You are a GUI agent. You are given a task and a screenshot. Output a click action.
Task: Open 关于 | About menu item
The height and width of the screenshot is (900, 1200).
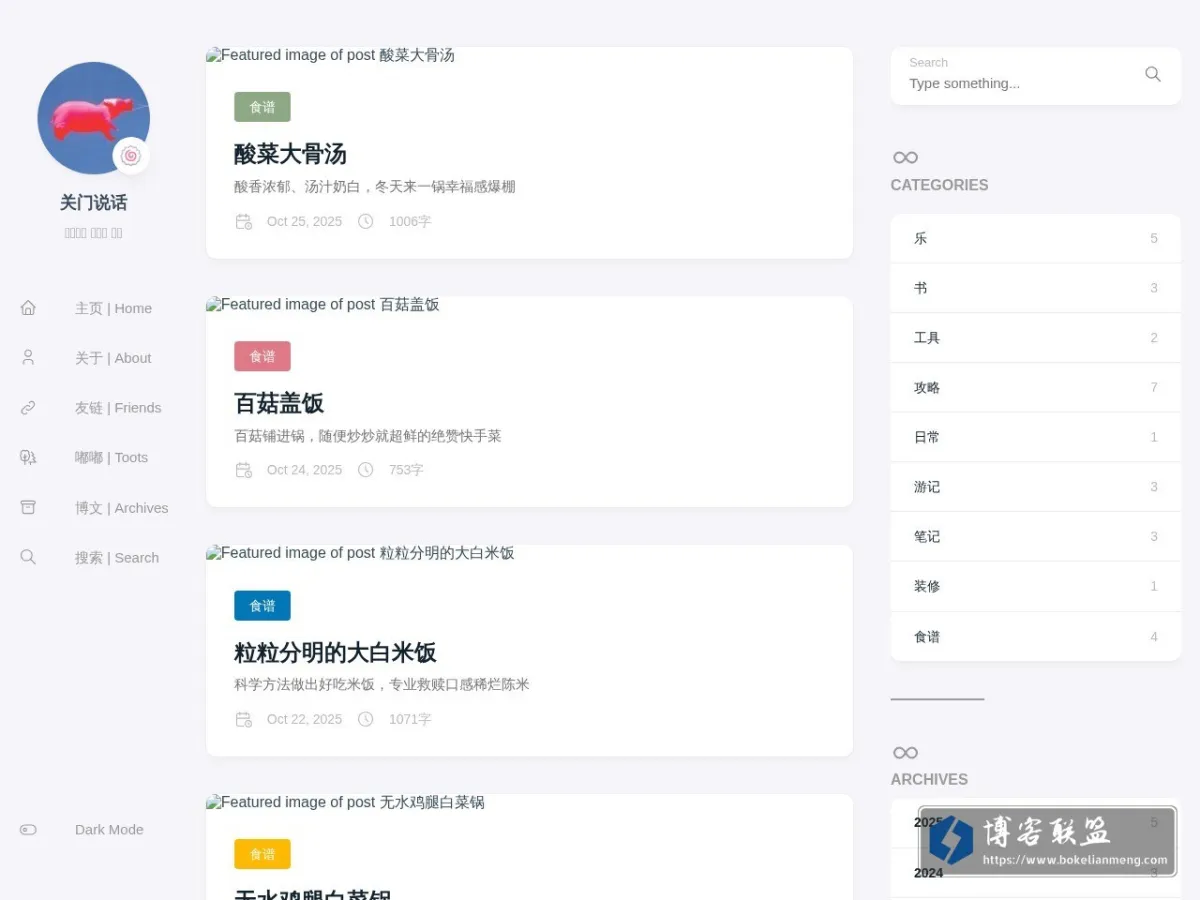point(113,358)
